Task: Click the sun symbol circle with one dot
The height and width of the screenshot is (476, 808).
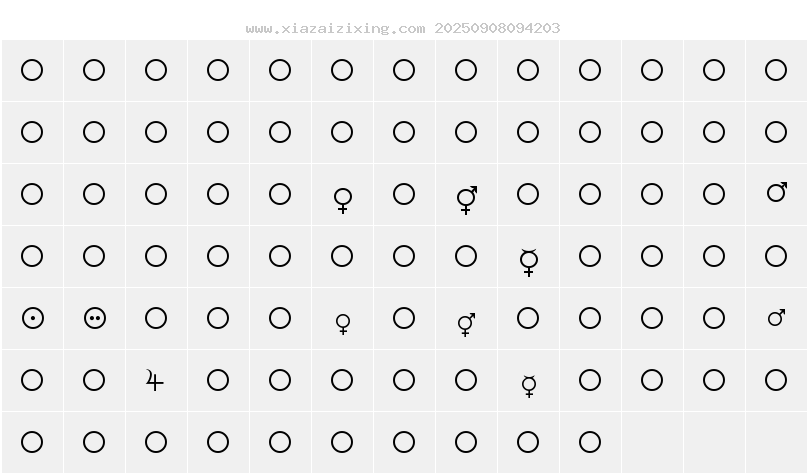Action: (33, 318)
